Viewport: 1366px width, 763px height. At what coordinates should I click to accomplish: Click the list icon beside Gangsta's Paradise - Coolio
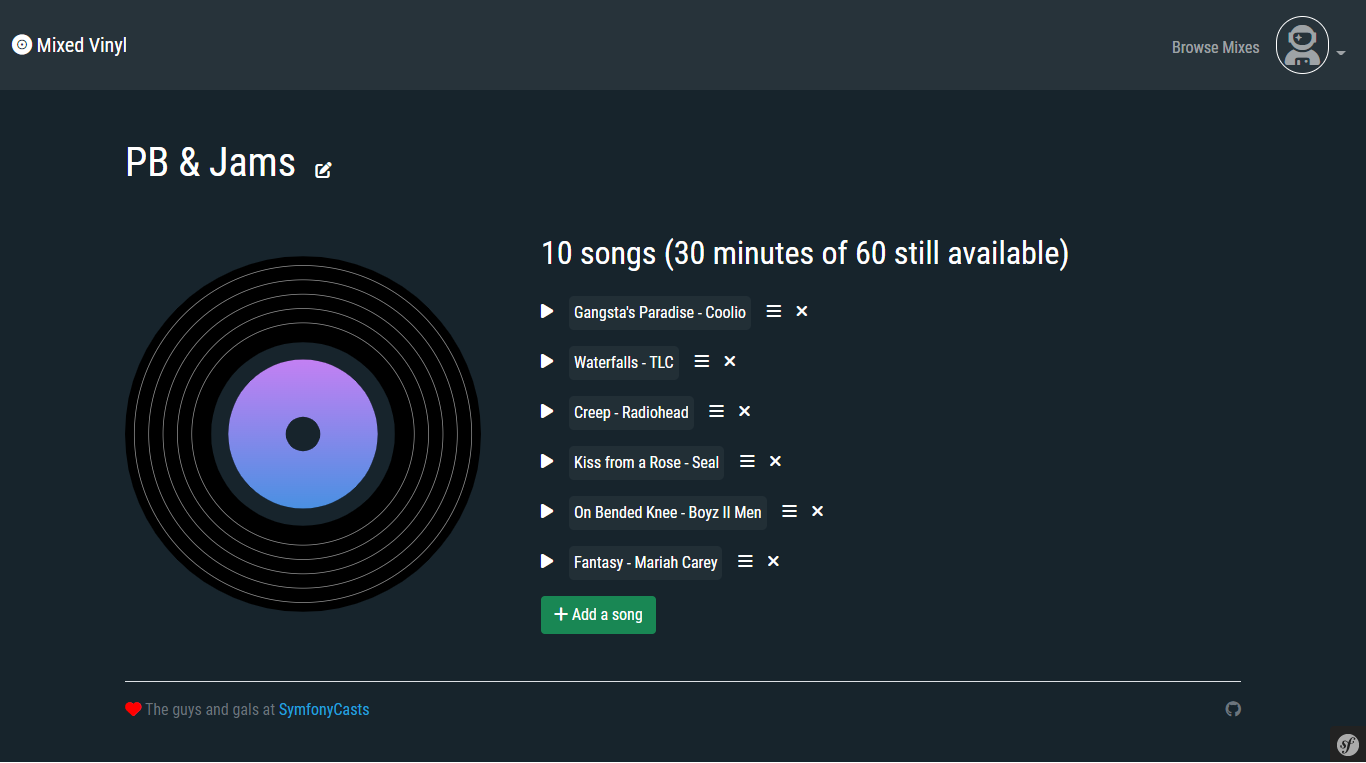click(x=773, y=310)
